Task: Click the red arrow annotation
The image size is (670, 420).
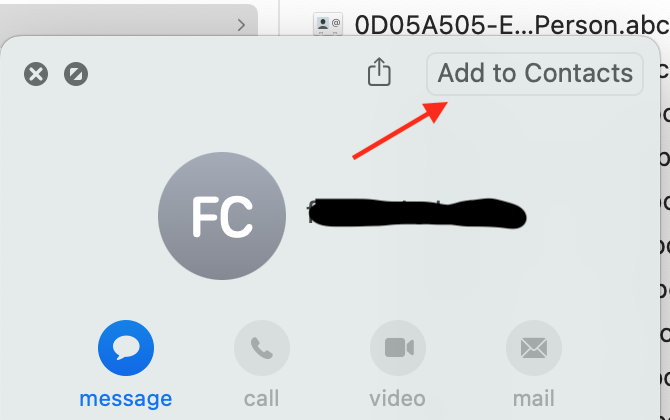Action: (400, 130)
